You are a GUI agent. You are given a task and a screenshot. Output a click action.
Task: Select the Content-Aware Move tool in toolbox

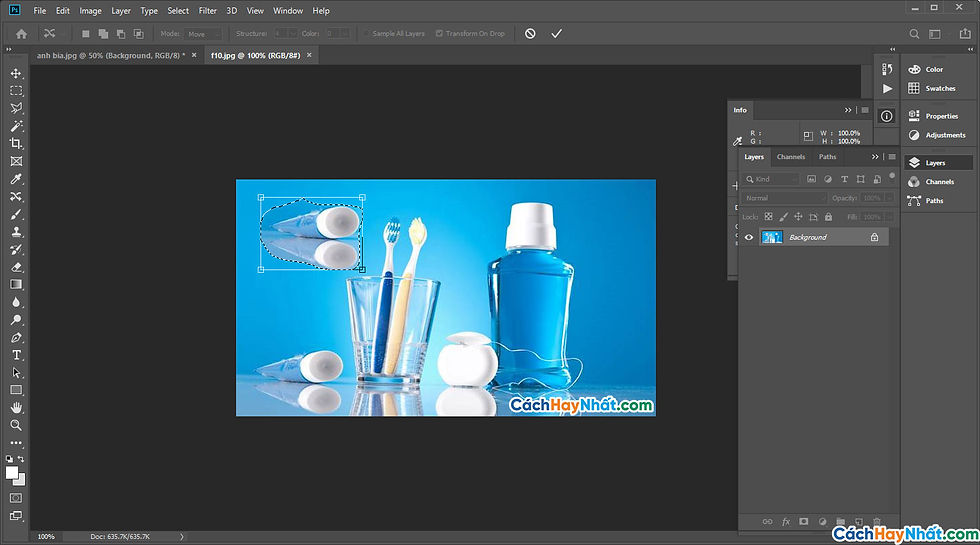click(16, 196)
